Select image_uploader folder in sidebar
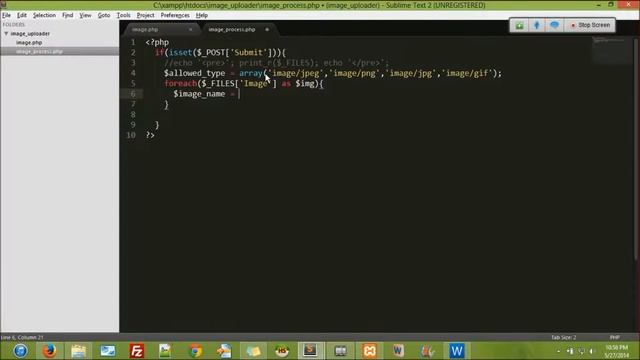640x360 pixels. tap(30, 33)
